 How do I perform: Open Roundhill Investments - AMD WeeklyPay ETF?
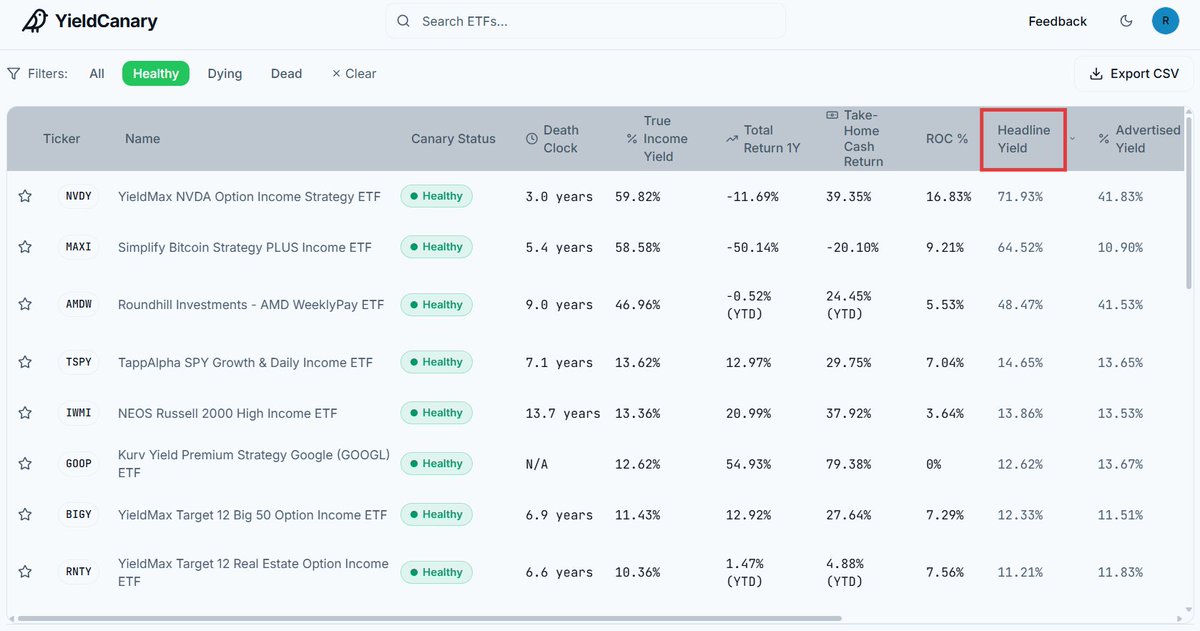[x=251, y=304]
